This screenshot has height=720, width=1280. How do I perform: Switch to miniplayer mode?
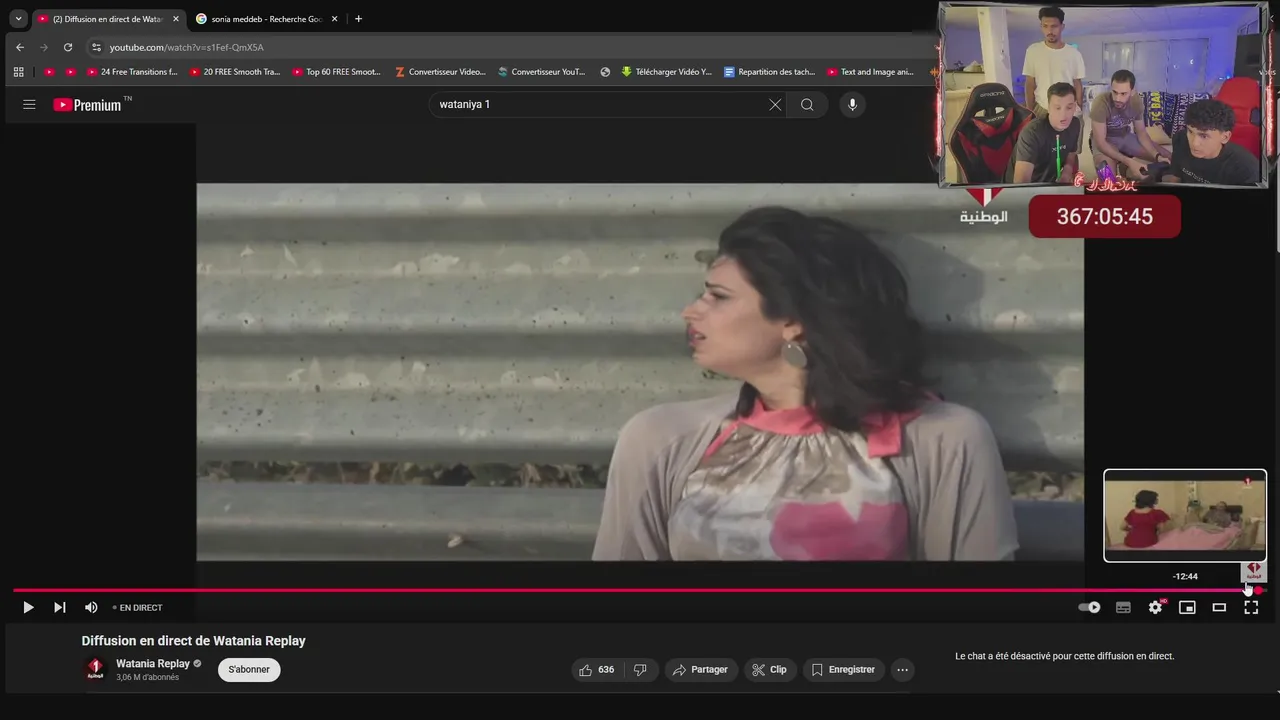click(x=1187, y=607)
